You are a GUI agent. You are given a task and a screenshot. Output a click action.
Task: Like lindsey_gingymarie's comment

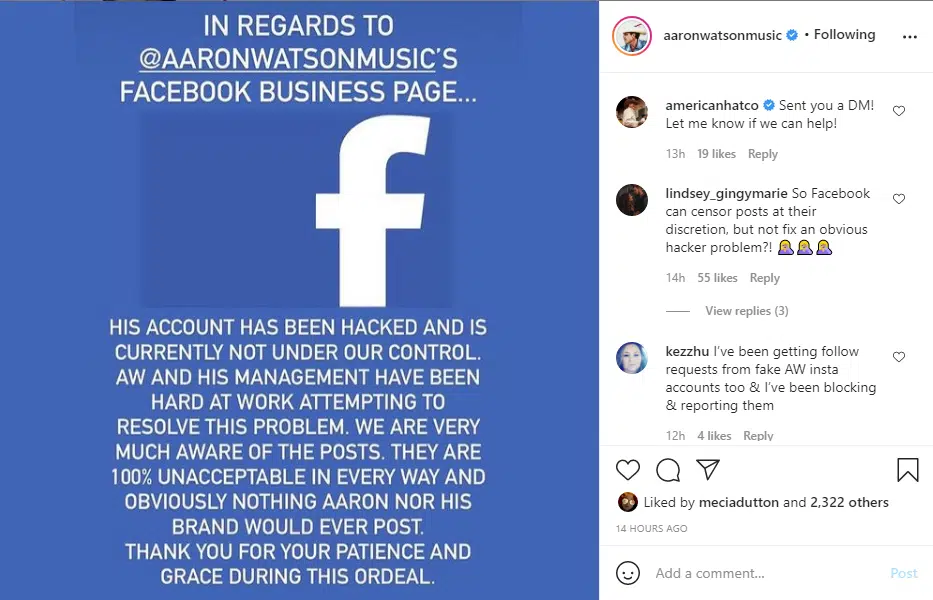pos(899,199)
